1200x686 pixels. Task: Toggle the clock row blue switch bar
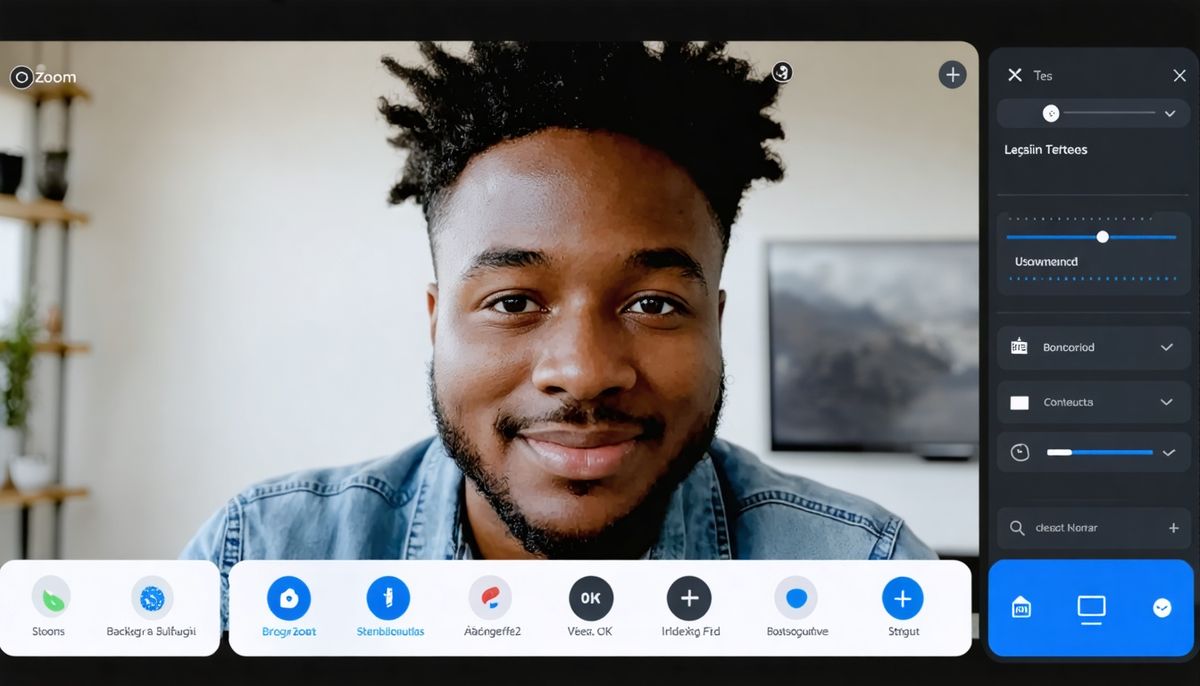[x=1099, y=452]
